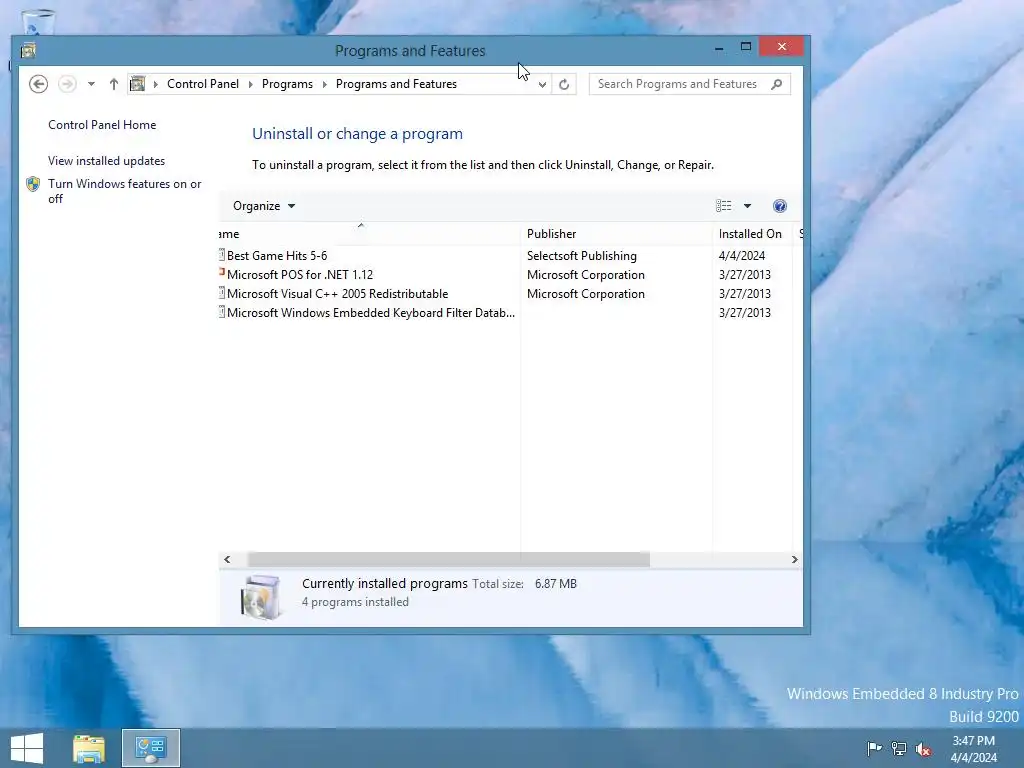
Task: Click the Forward navigation arrow
Action: point(67,84)
